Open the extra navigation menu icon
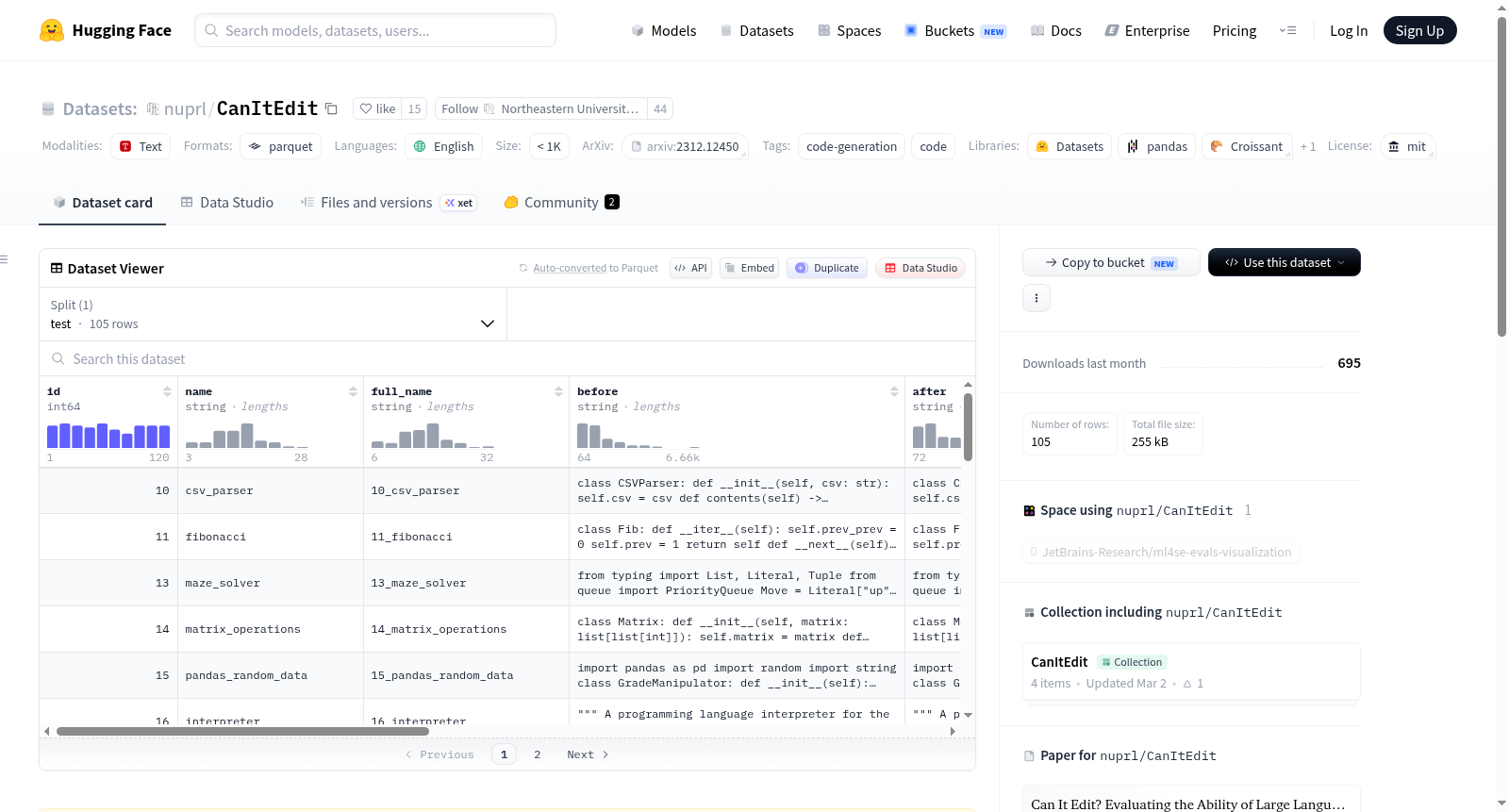The height and width of the screenshot is (812, 1509). pos(1287,30)
